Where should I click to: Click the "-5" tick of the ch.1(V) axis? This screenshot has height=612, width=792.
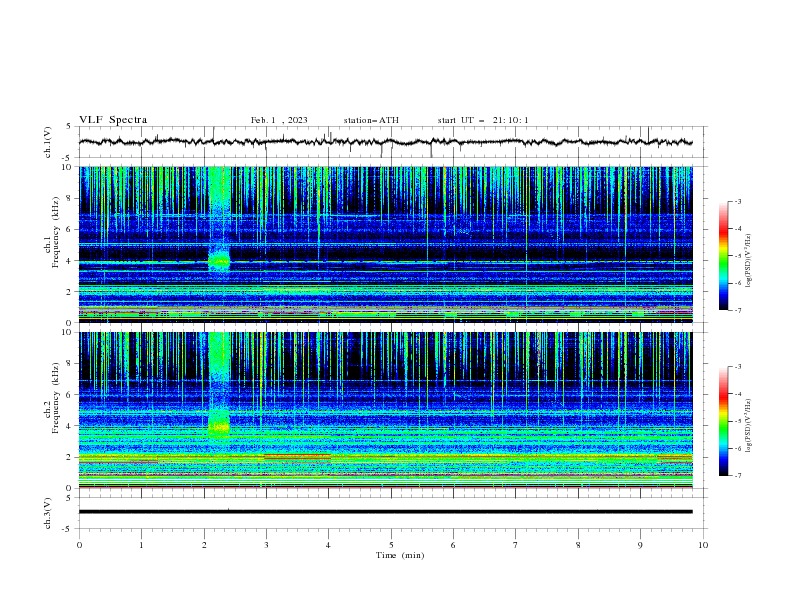68,158
